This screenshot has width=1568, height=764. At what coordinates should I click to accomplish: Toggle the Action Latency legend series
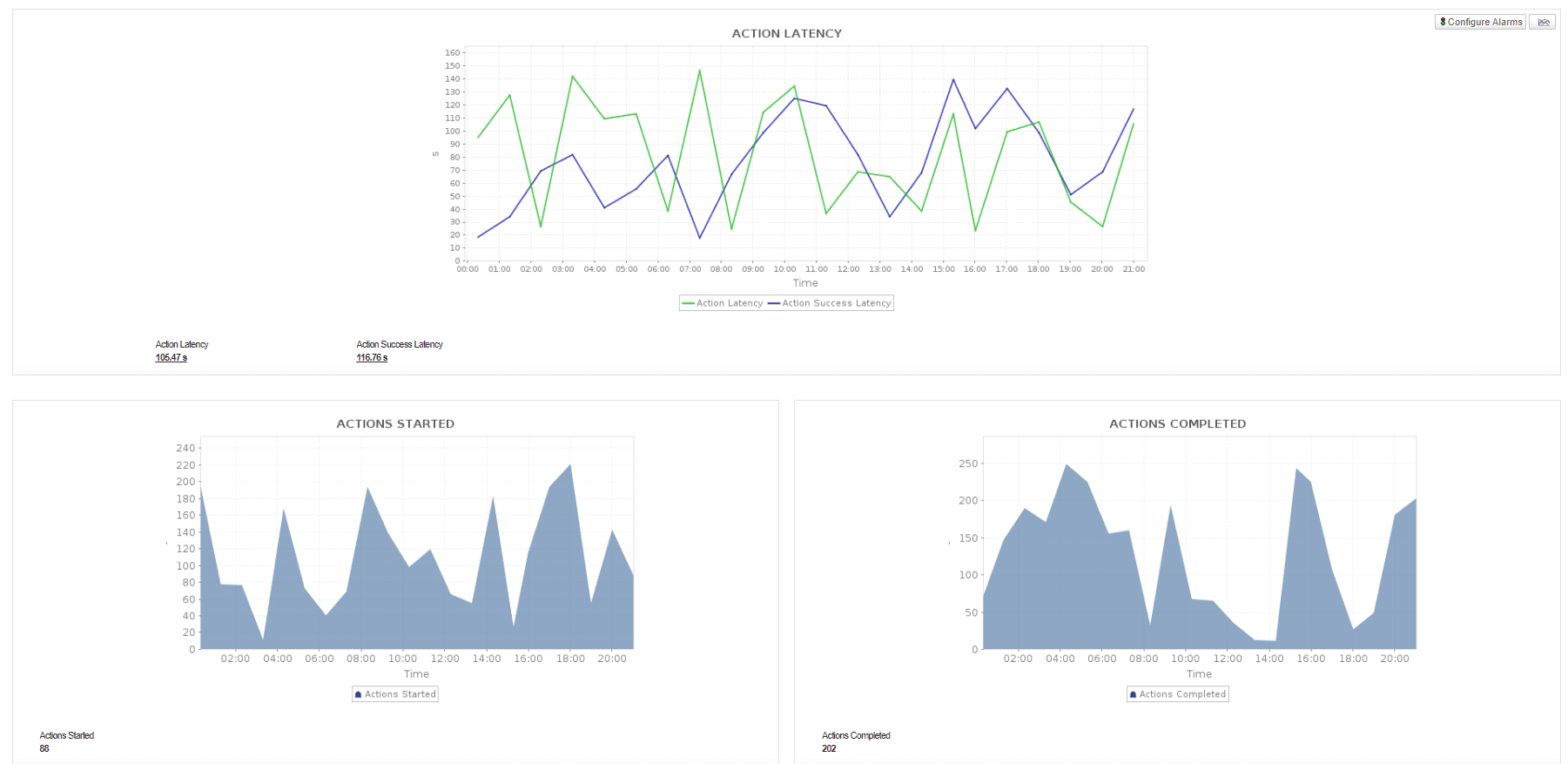coord(723,303)
